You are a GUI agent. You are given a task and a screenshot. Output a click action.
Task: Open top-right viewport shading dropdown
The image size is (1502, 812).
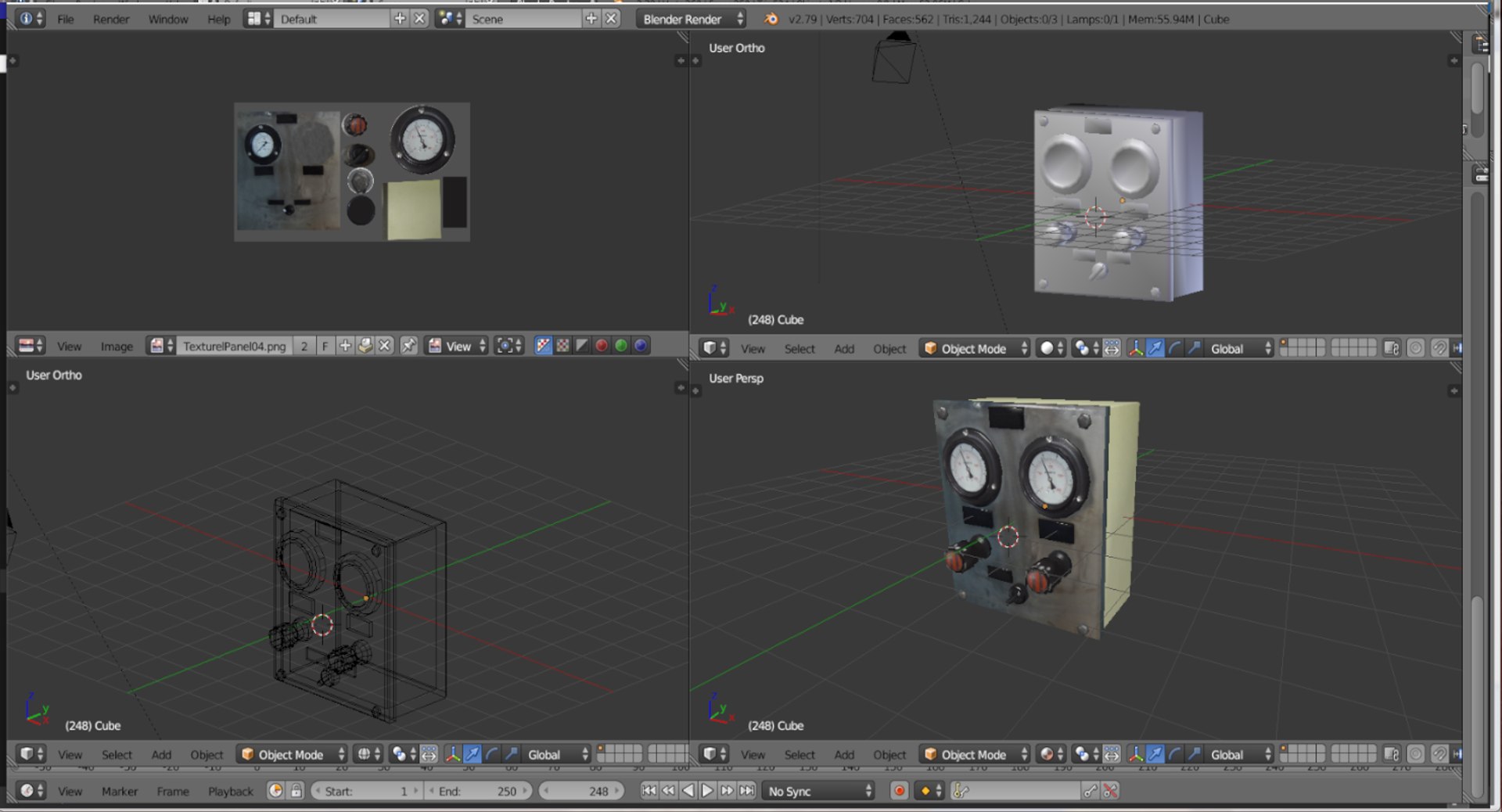click(x=1051, y=348)
